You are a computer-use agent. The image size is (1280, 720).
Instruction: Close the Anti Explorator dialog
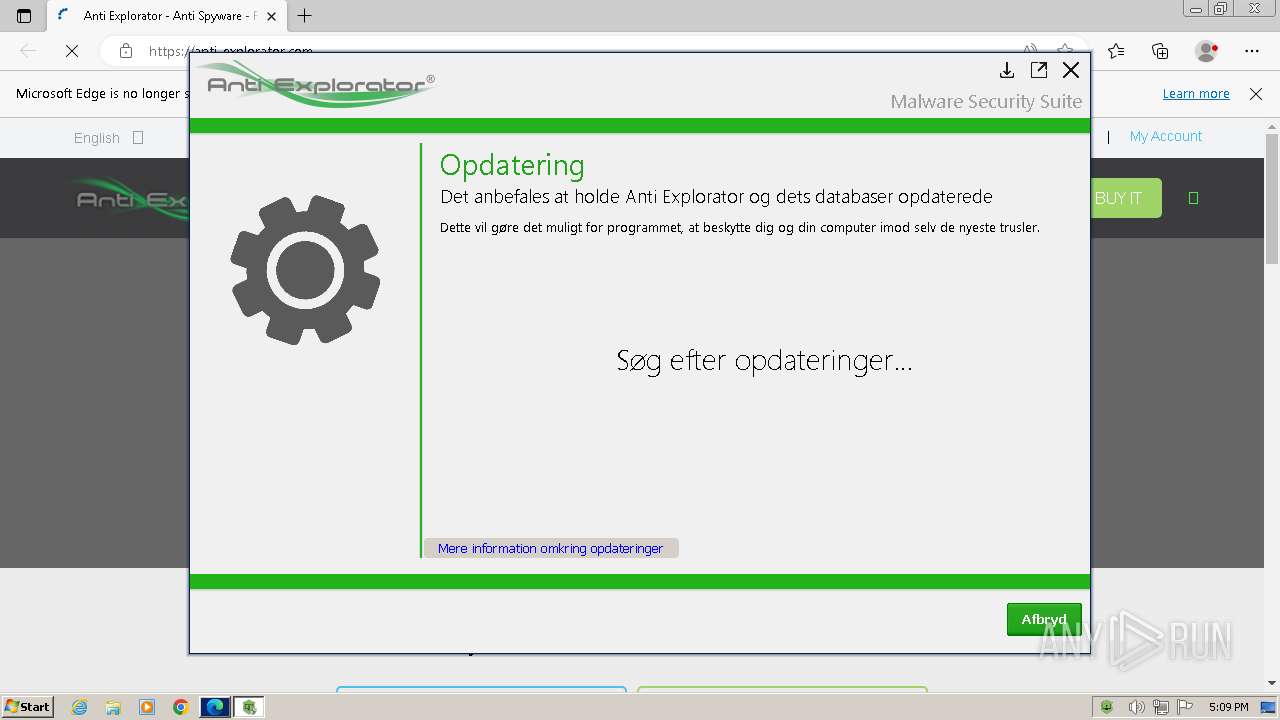1071,70
